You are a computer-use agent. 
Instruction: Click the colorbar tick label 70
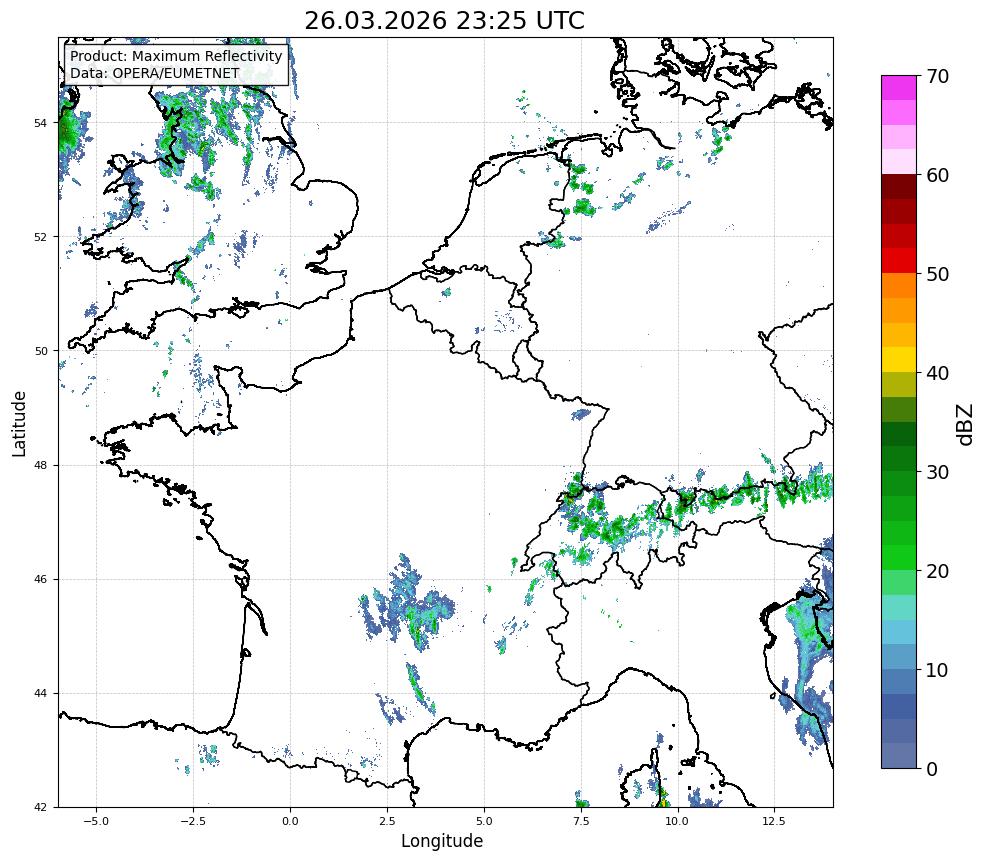click(937, 77)
